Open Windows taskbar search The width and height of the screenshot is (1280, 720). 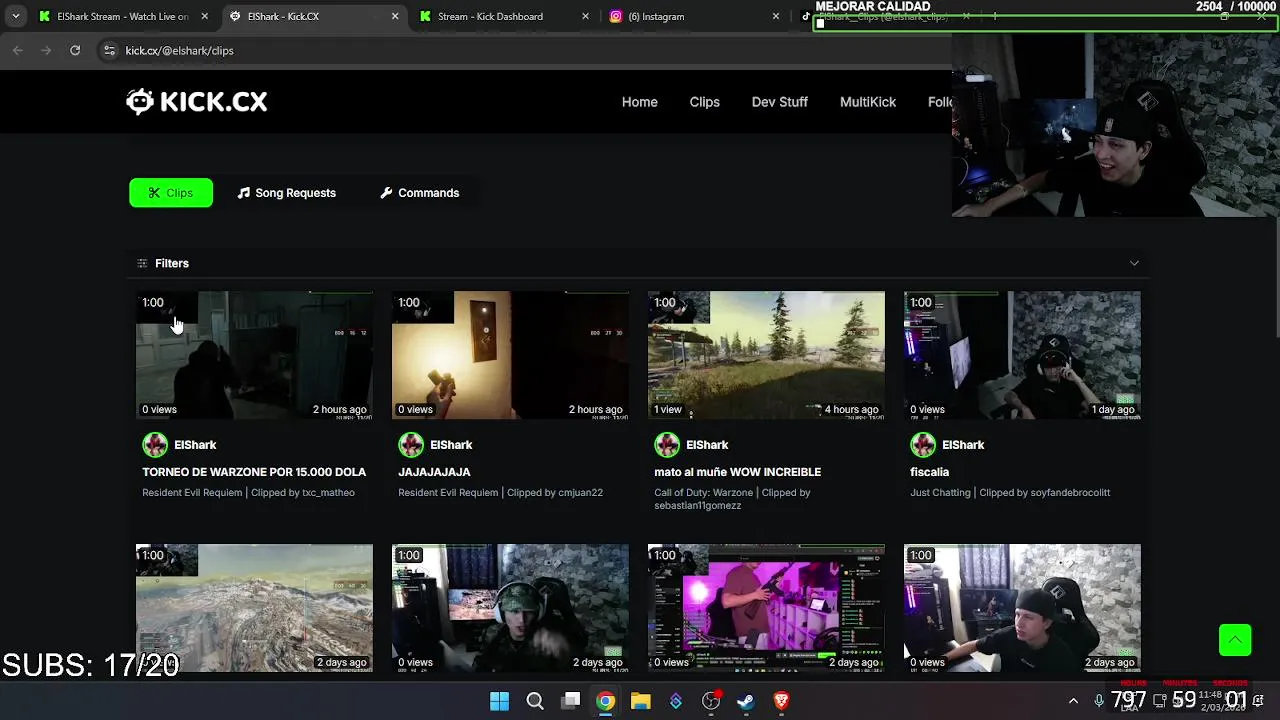(535, 701)
